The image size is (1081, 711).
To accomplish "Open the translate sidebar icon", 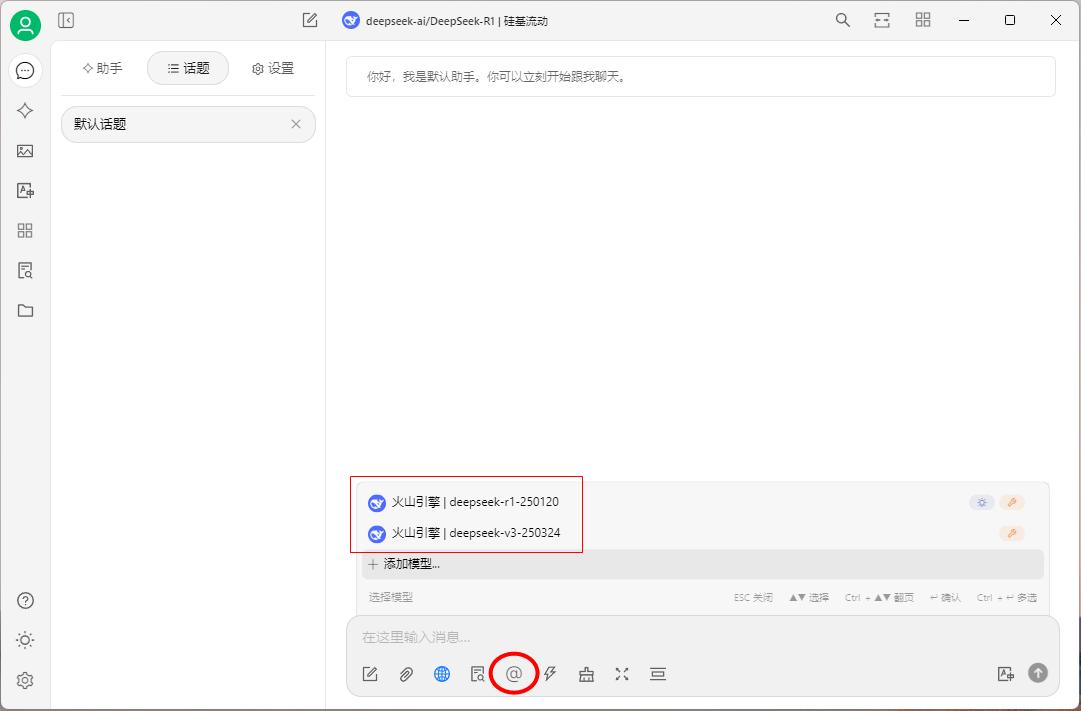I will click(x=25, y=190).
